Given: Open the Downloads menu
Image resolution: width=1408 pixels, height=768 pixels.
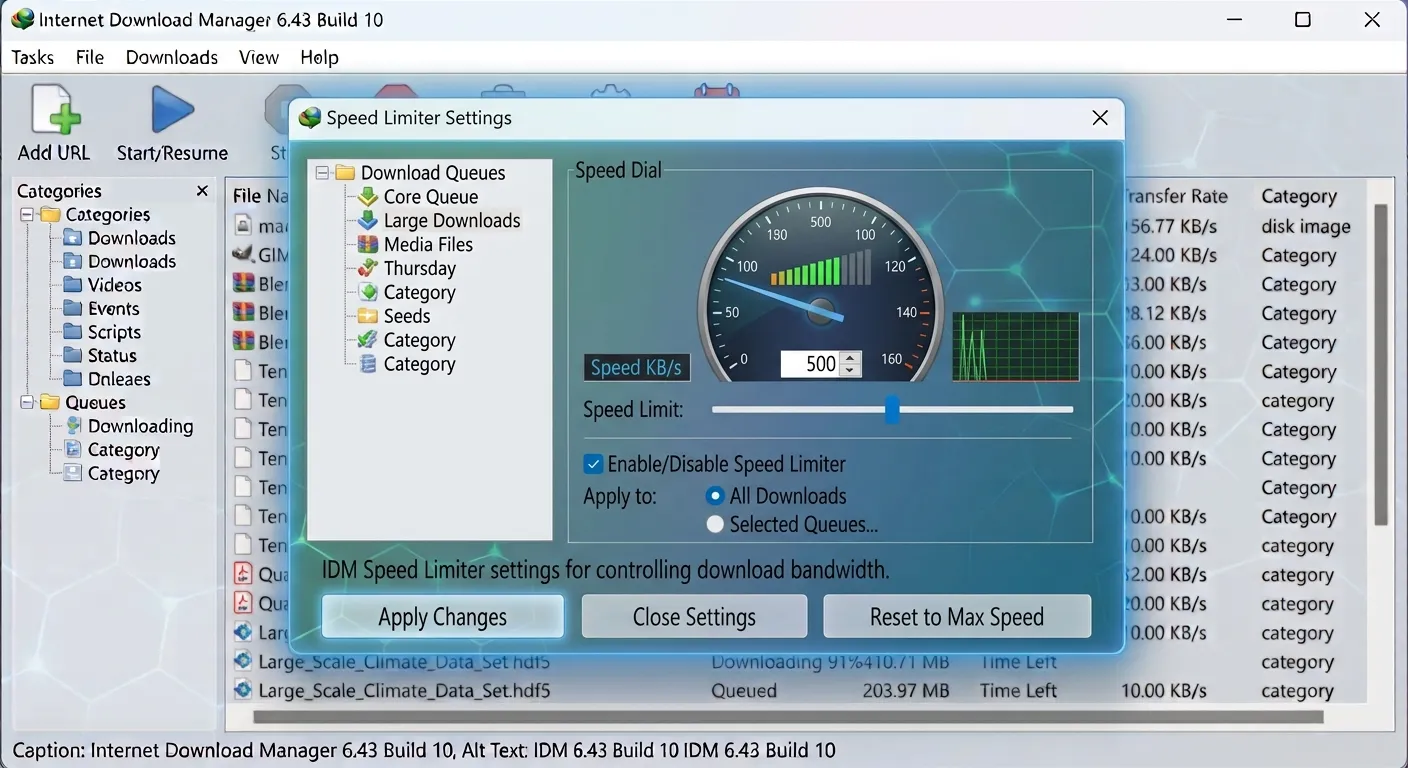Looking at the screenshot, I should 172,57.
